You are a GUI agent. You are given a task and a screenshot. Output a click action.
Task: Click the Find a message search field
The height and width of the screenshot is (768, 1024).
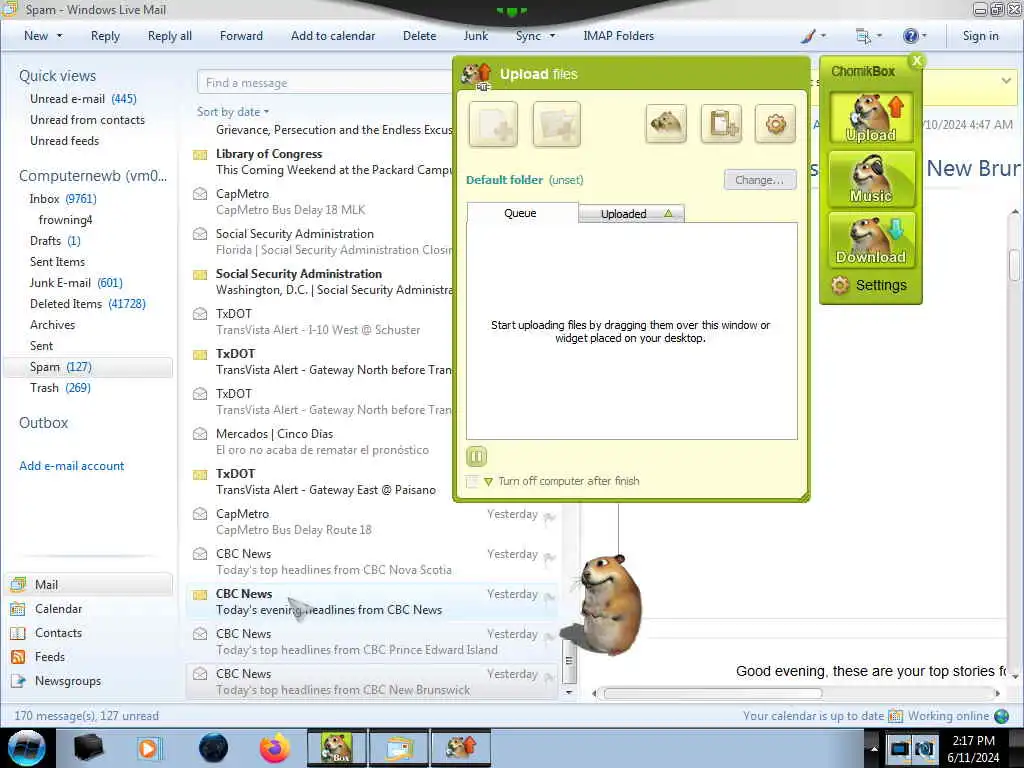[x=325, y=83]
